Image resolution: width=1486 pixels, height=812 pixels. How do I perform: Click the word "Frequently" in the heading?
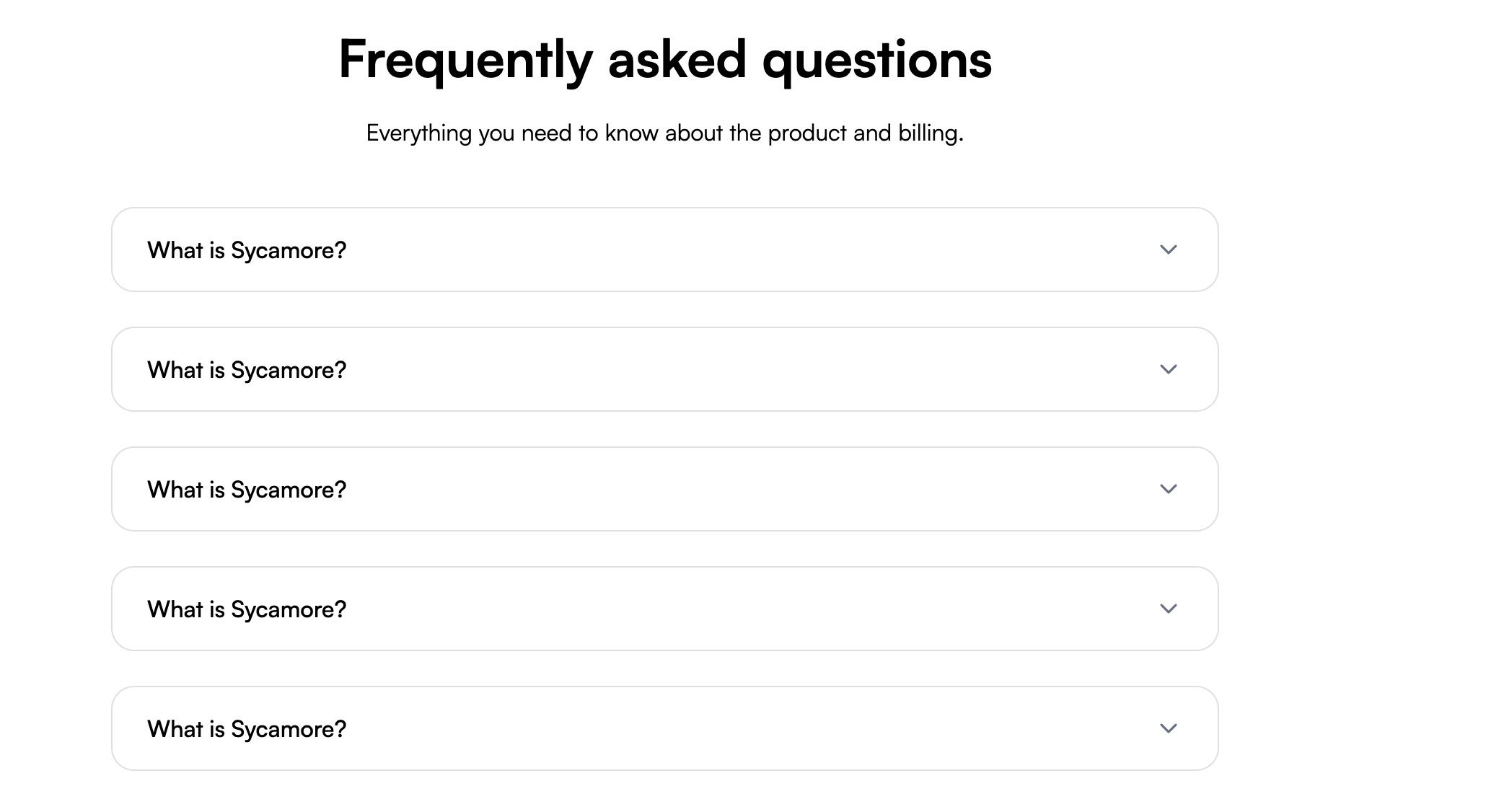point(465,59)
